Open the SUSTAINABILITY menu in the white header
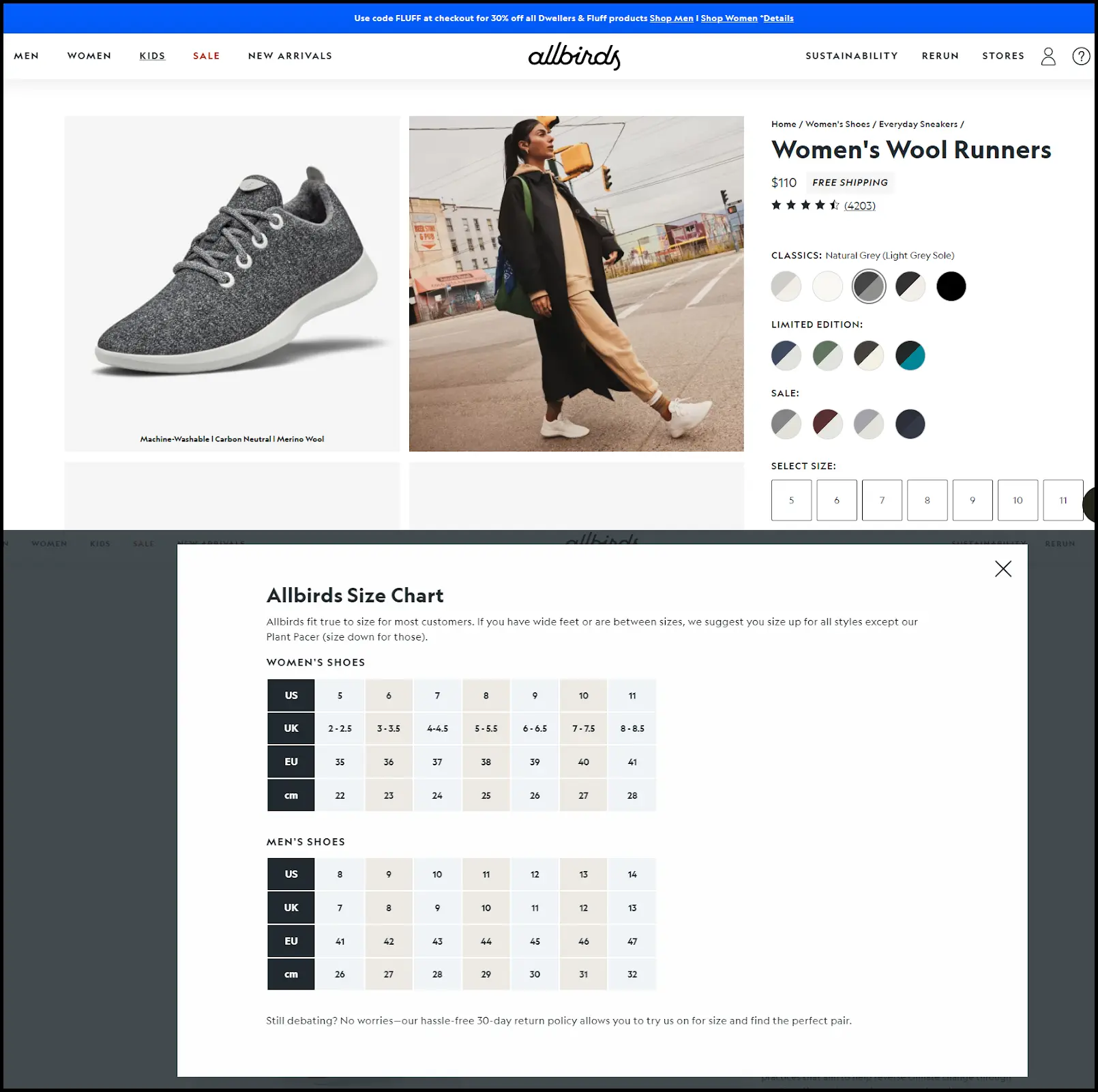 click(x=852, y=56)
